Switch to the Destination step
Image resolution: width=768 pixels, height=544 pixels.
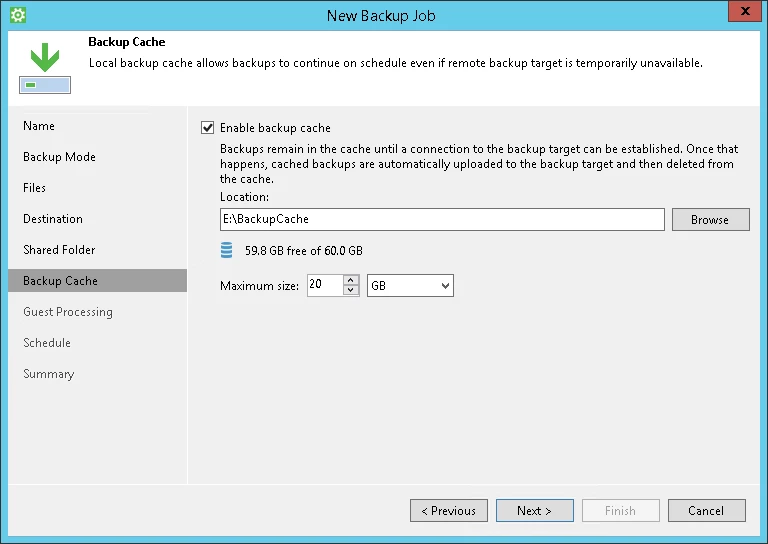(53, 219)
